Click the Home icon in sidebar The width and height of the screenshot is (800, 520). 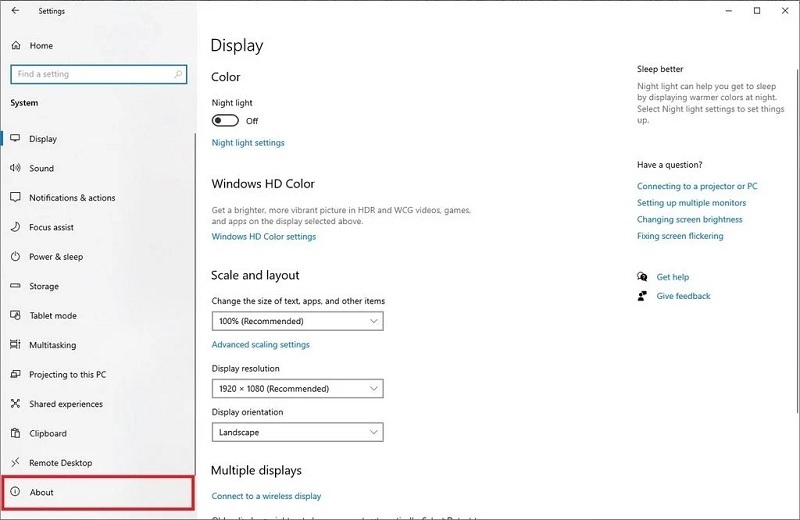click(x=16, y=46)
